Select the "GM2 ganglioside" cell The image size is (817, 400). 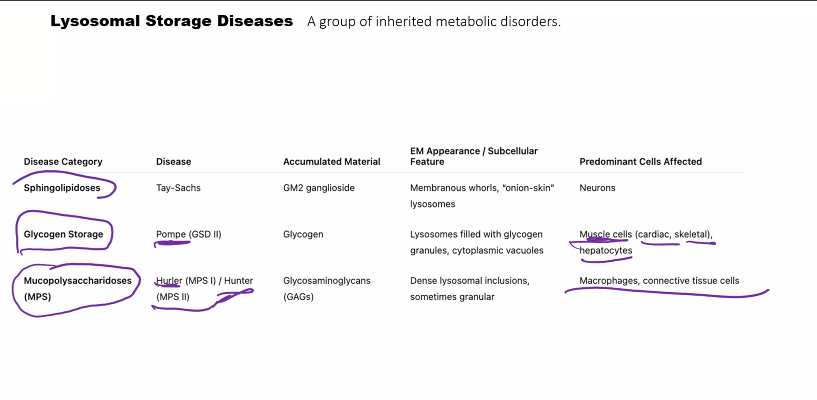(x=319, y=188)
